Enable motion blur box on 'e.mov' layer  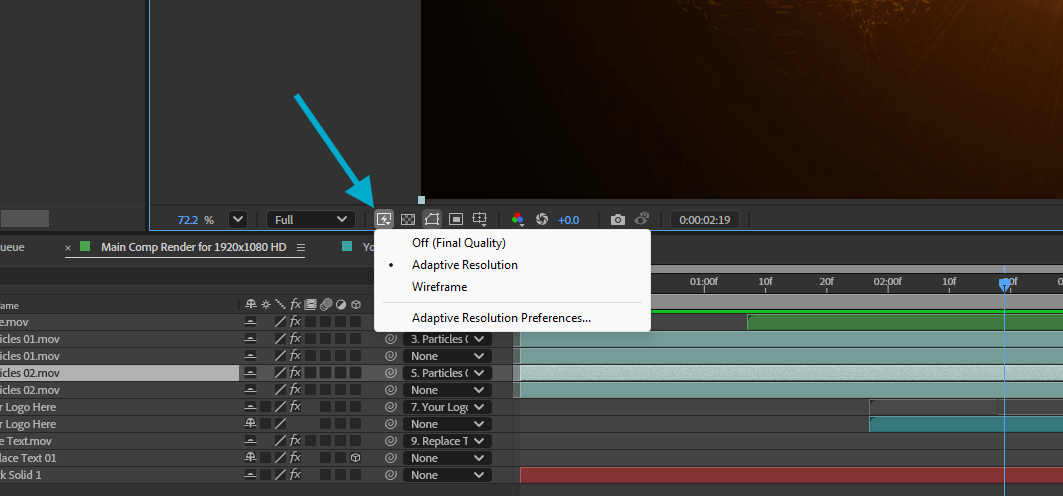tap(325, 322)
